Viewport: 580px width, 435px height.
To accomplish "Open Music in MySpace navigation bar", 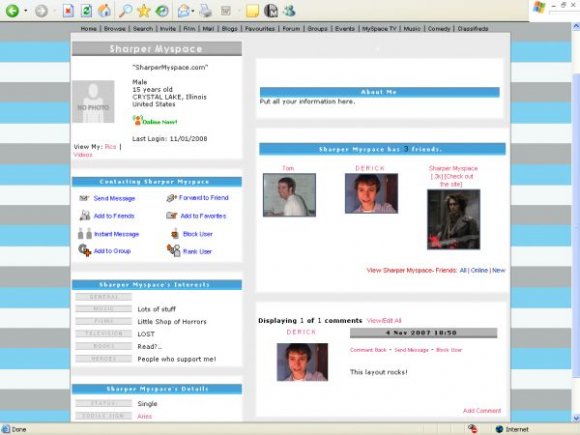I will [x=412, y=28].
